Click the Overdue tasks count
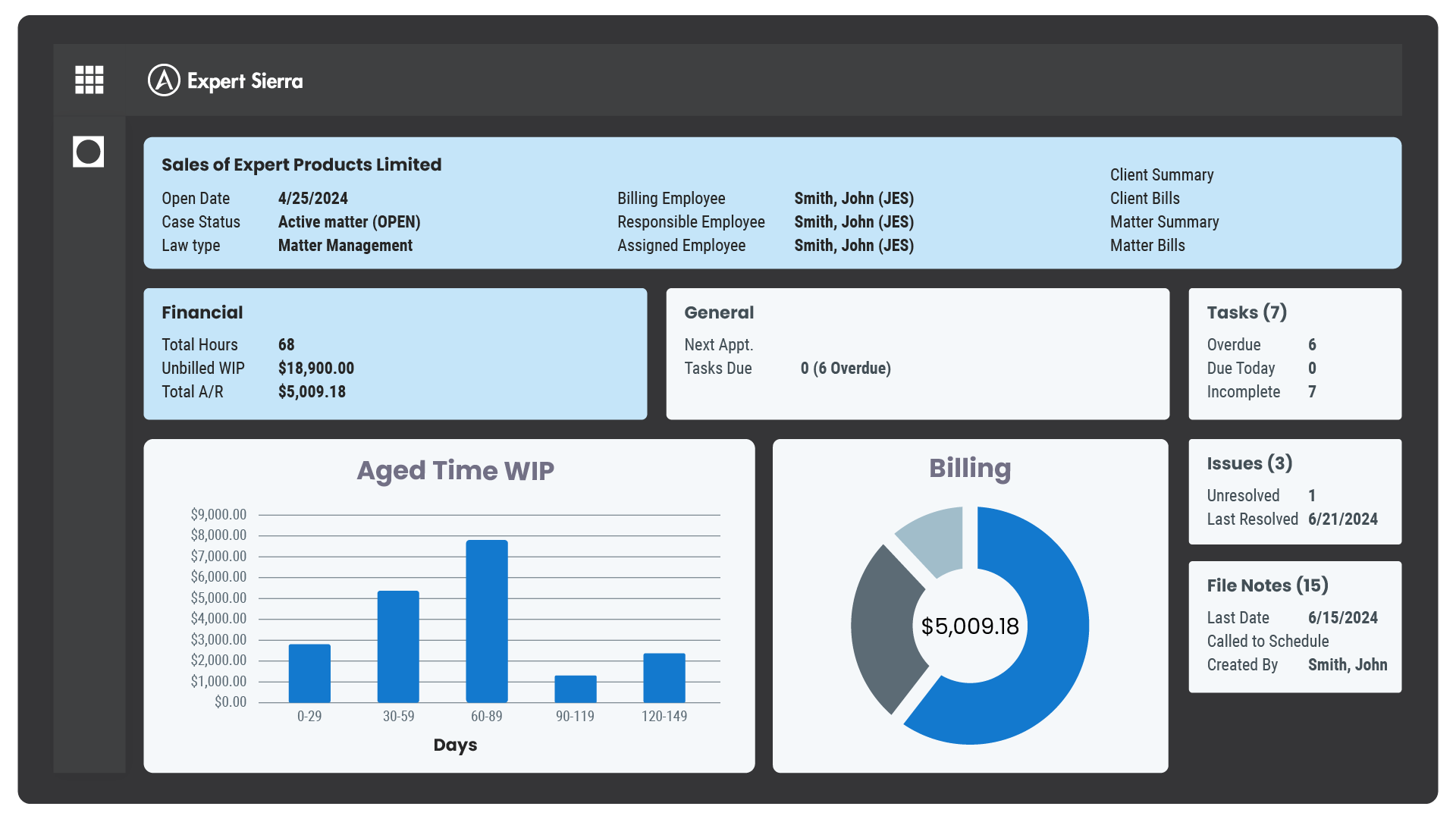The width and height of the screenshot is (1456, 819). (1313, 344)
